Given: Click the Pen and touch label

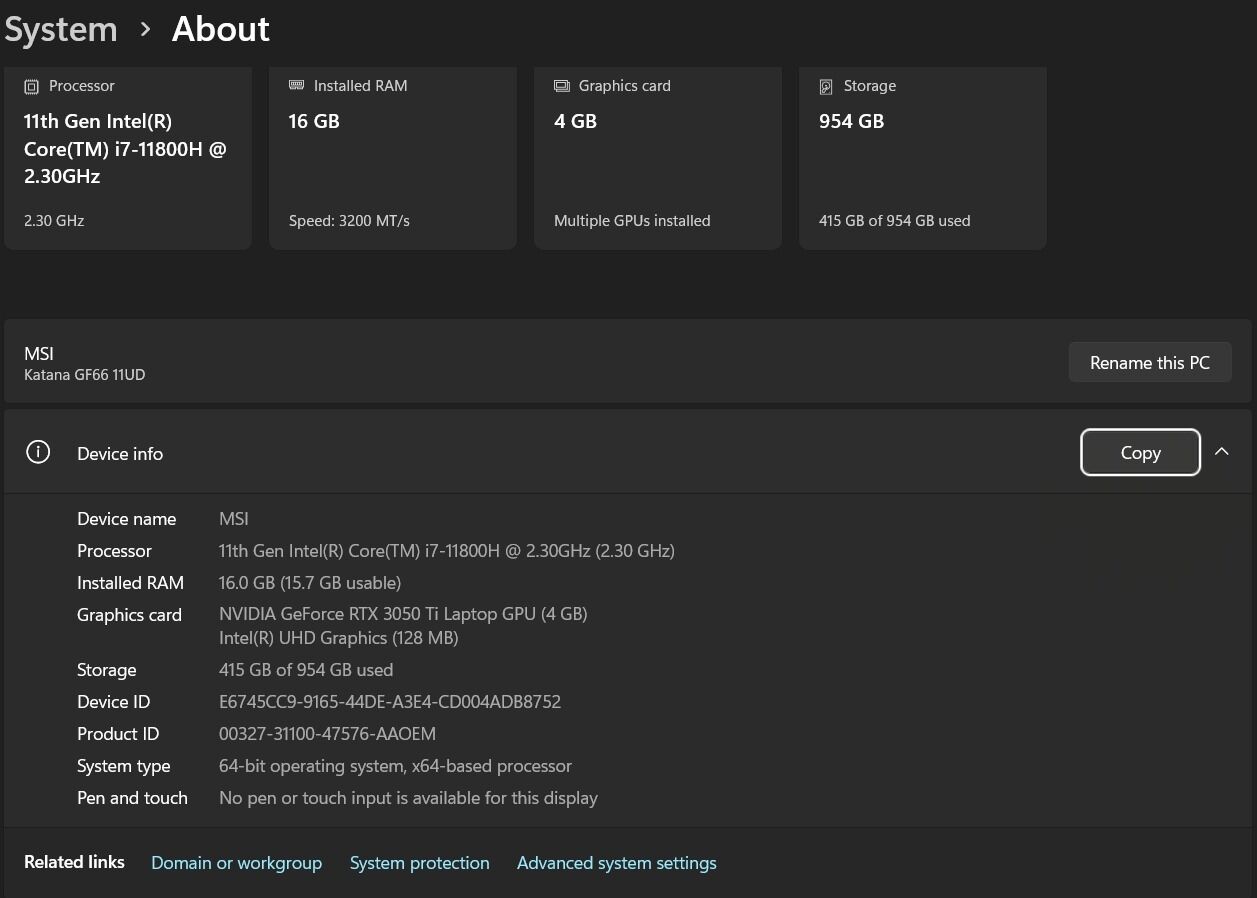Looking at the screenshot, I should pyautogui.click(x=132, y=798).
